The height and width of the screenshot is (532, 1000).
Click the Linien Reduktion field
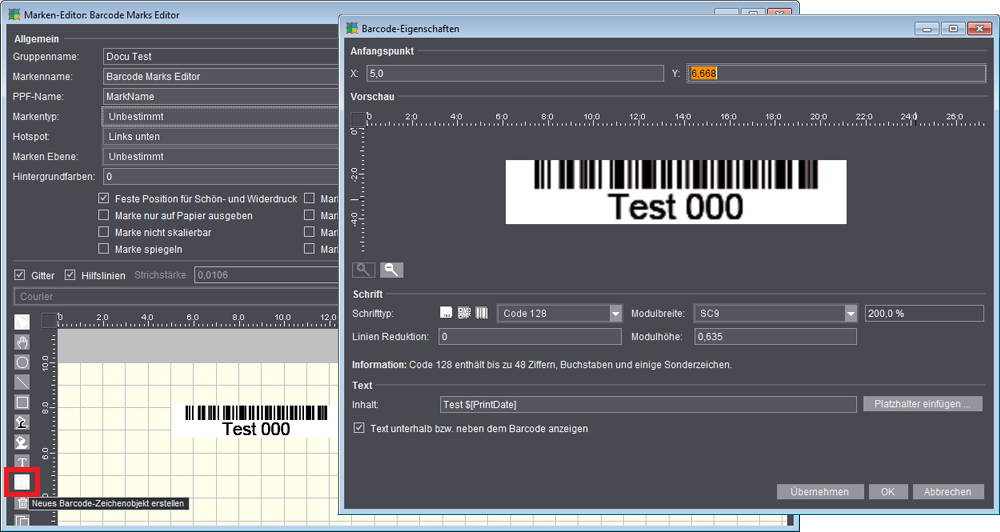[531, 336]
